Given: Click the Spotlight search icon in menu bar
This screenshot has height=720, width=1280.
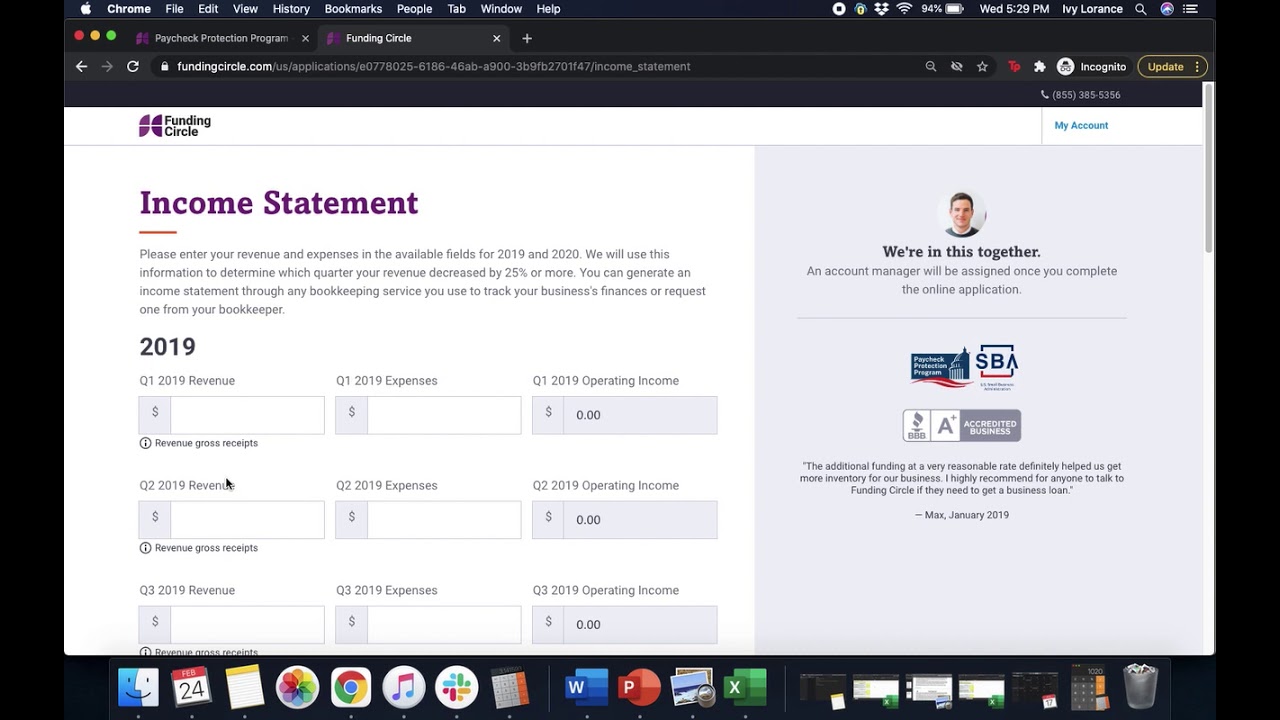Looking at the screenshot, I should click(1141, 9).
